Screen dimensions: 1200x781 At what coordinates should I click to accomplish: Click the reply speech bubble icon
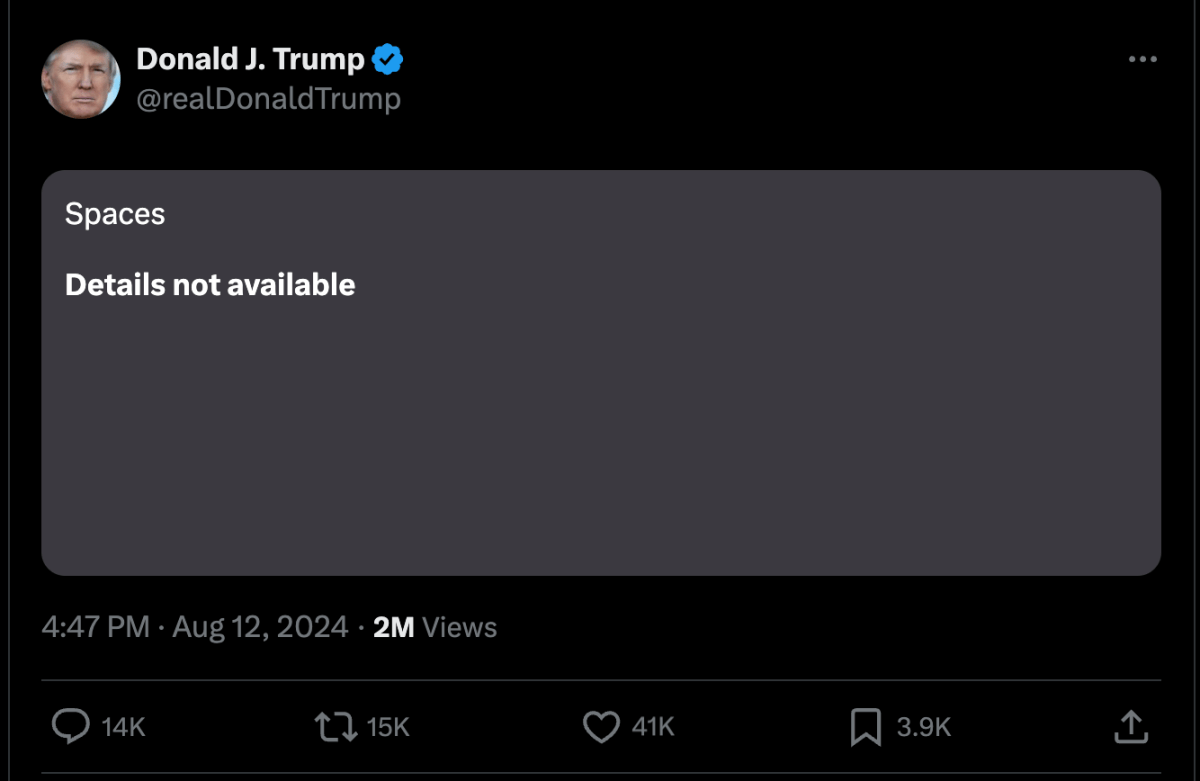tap(70, 727)
